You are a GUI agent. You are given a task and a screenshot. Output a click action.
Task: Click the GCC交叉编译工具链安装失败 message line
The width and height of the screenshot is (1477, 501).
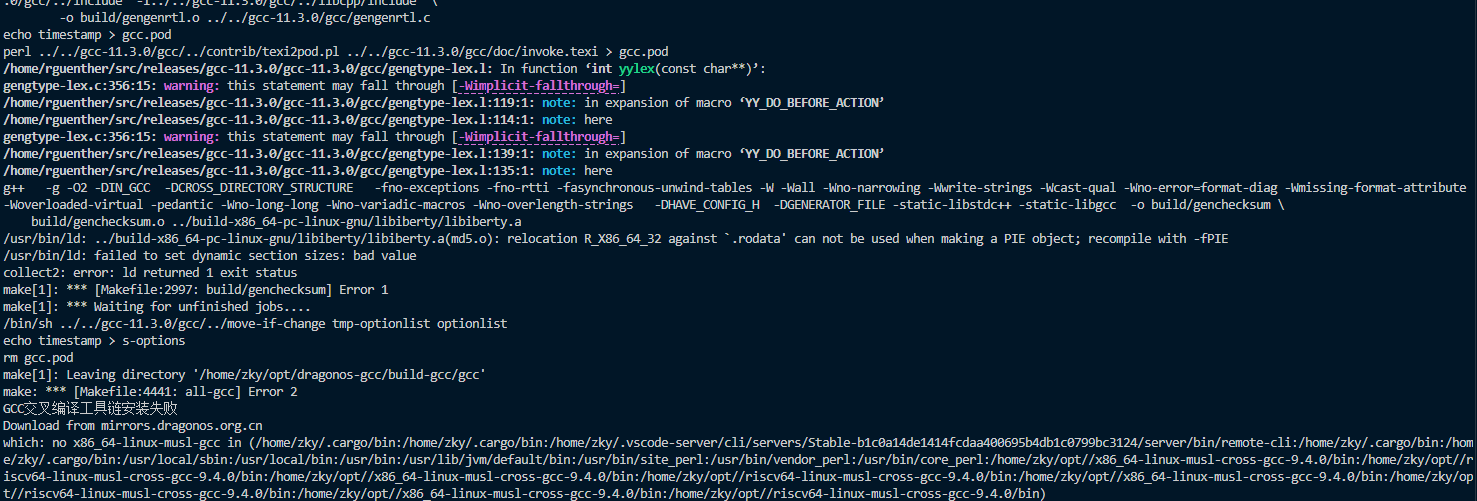pos(90,408)
